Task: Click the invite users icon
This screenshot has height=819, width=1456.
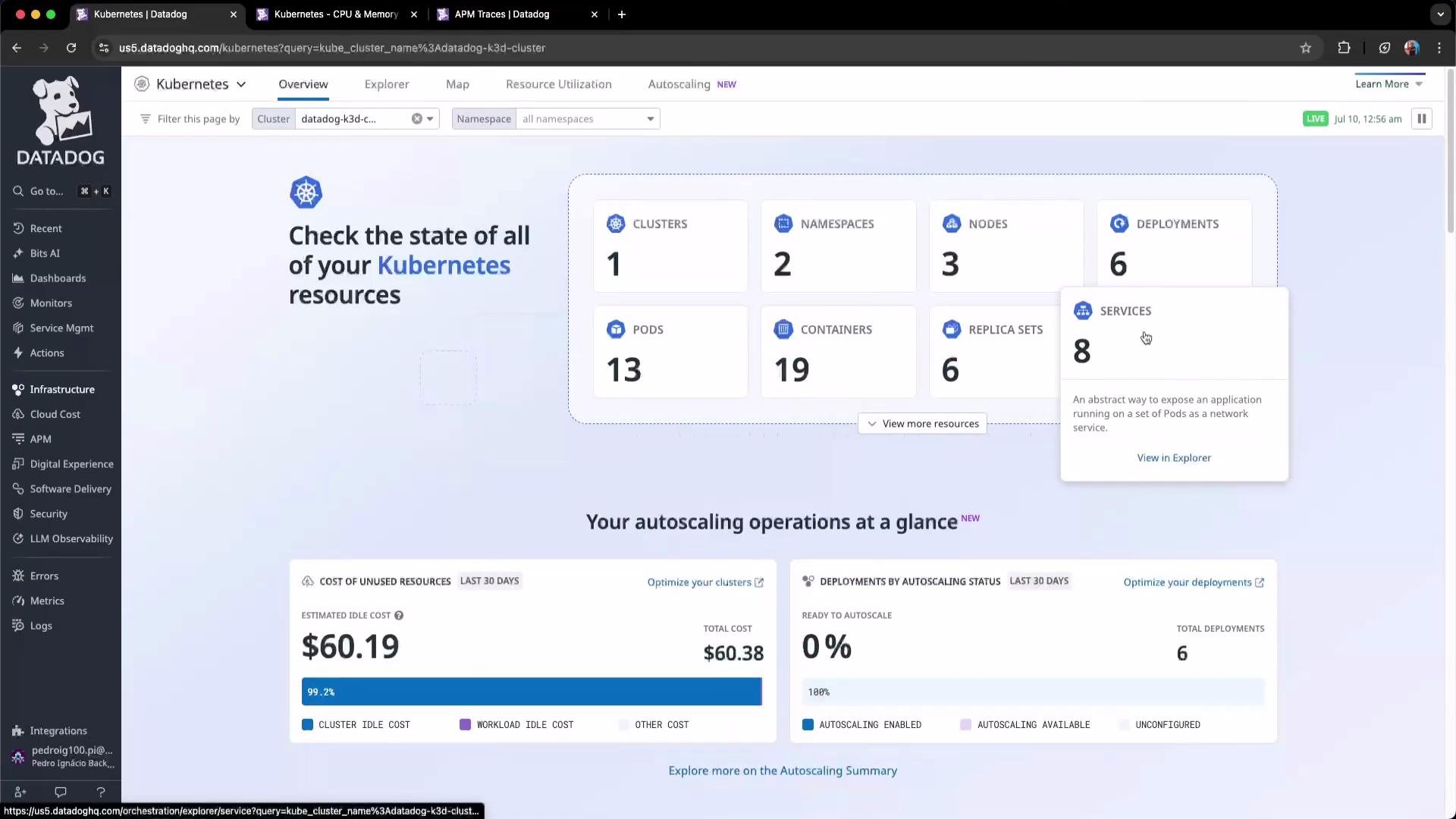Action: click(20, 792)
